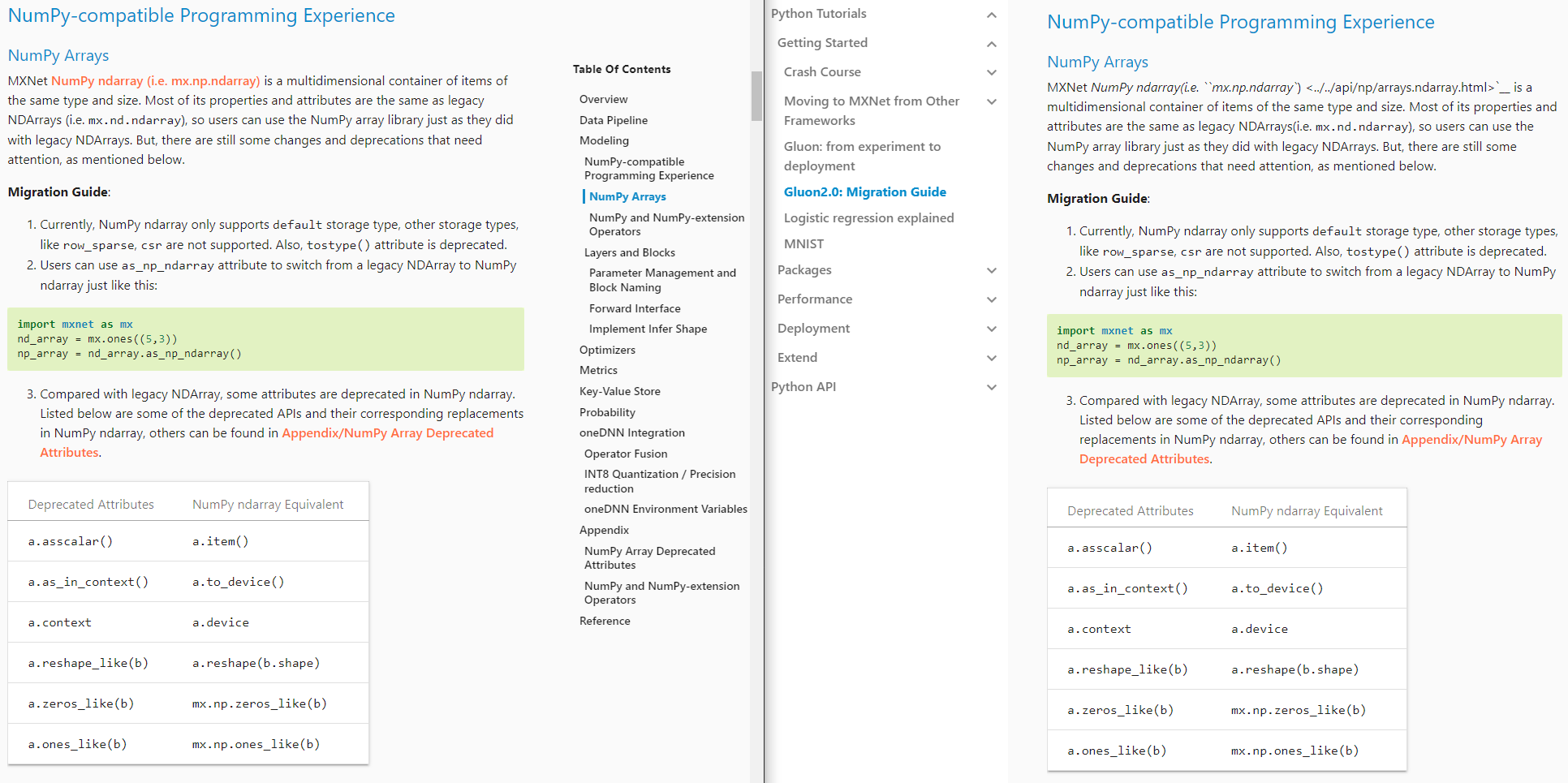Click Deprecated Attributes header in right table
This screenshot has width=1568, height=783.
(x=1131, y=511)
